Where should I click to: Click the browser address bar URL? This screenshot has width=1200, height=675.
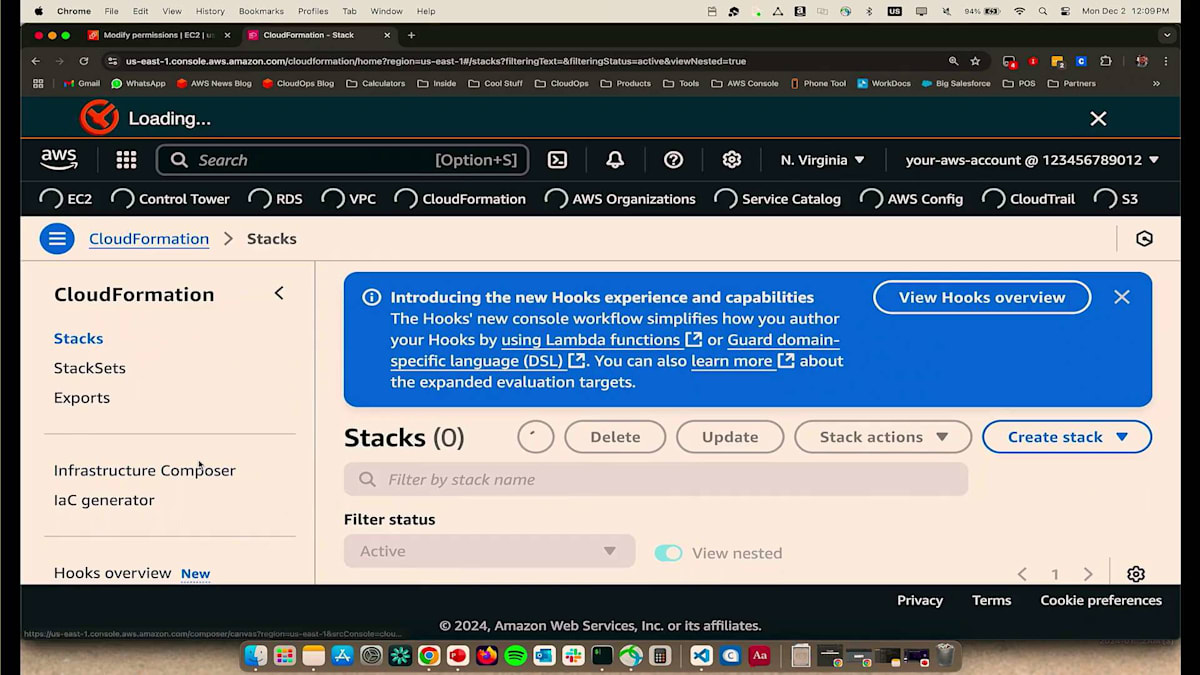point(436,61)
